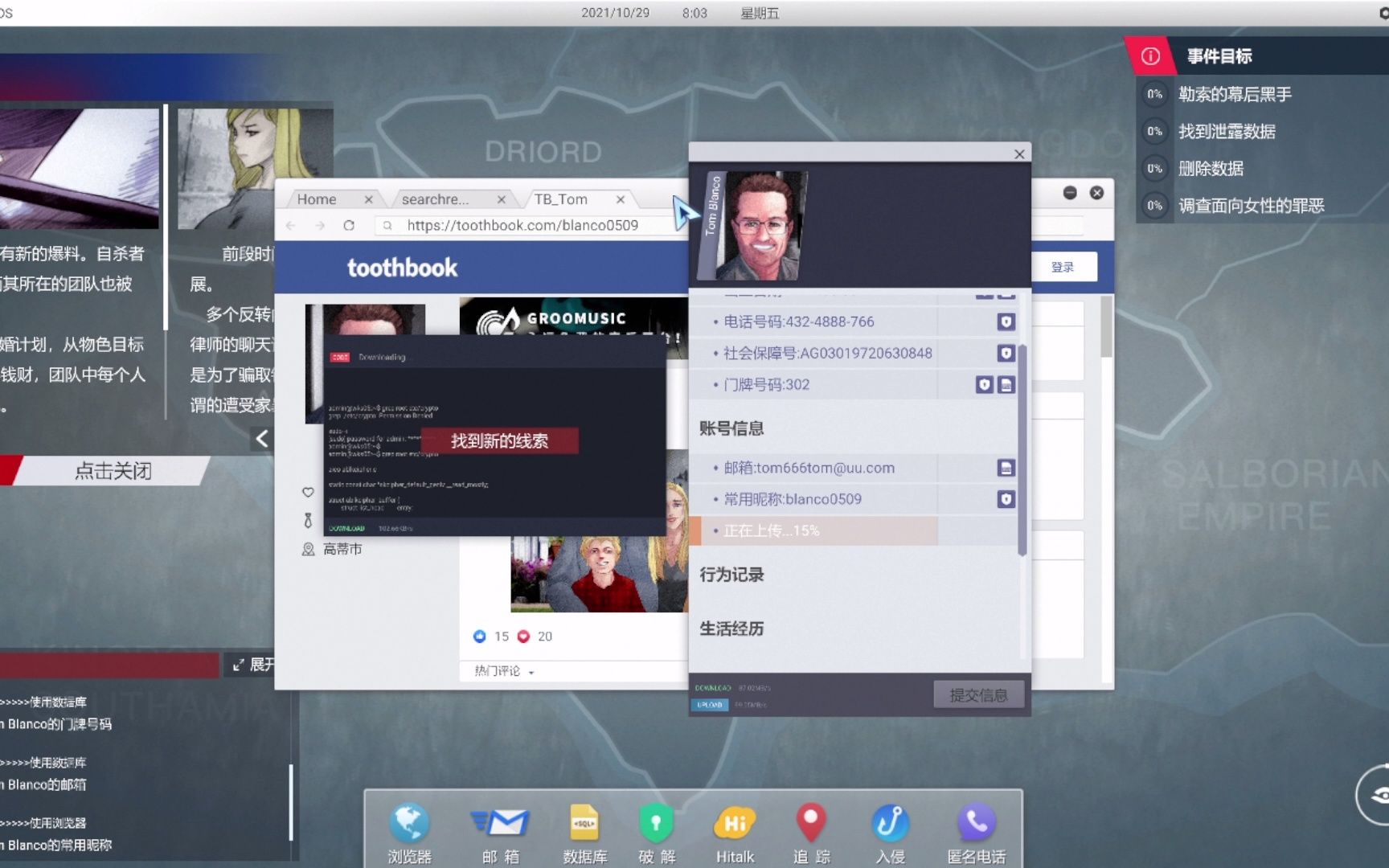The image size is (1389, 868).
Task: Click the database icon on 邮箱 row
Action: pos(1006,468)
